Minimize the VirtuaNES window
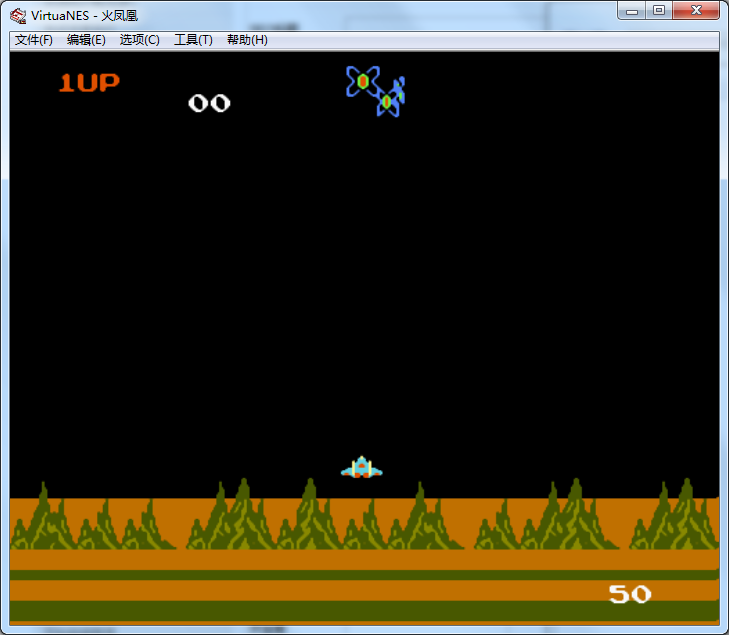The image size is (729, 635). (631, 11)
